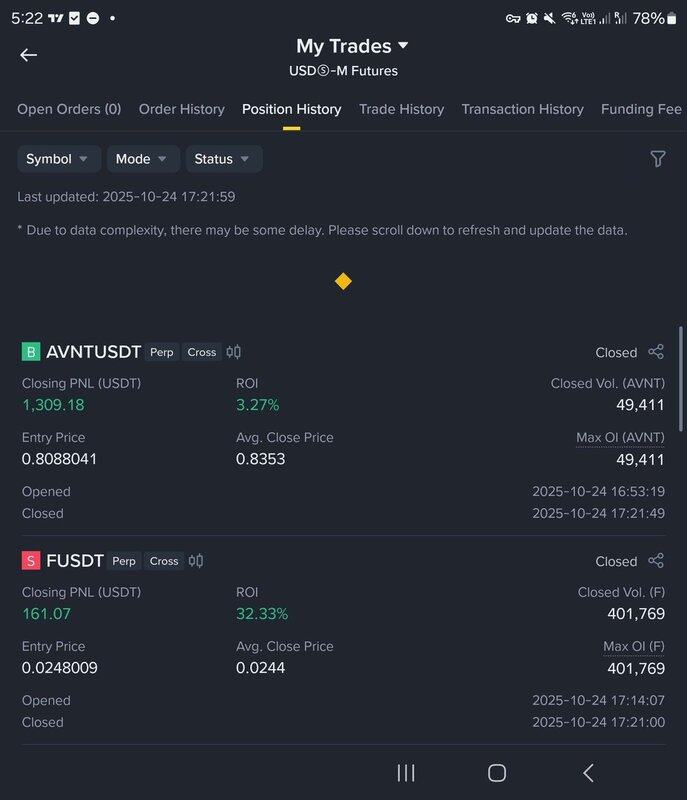Open the Funding Fee tab
Image resolution: width=687 pixels, height=800 pixels.
click(x=641, y=109)
